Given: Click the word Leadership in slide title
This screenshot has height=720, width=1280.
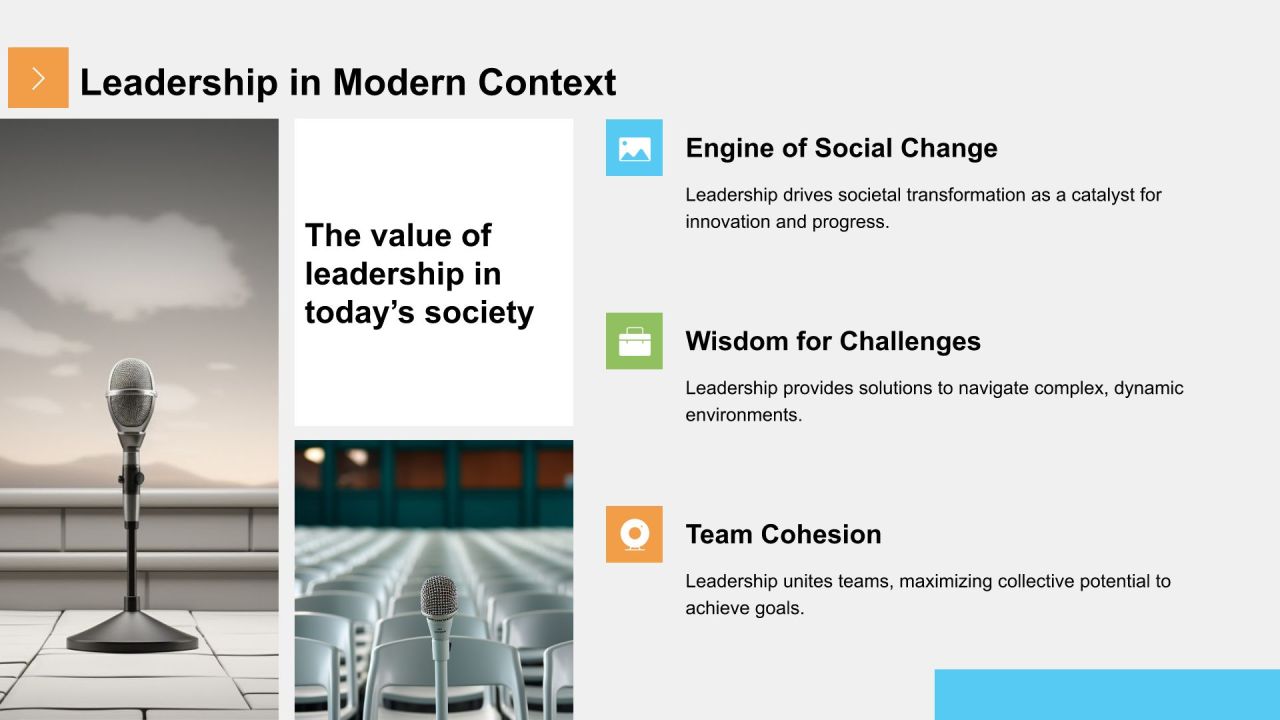Looking at the screenshot, I should 179,82.
